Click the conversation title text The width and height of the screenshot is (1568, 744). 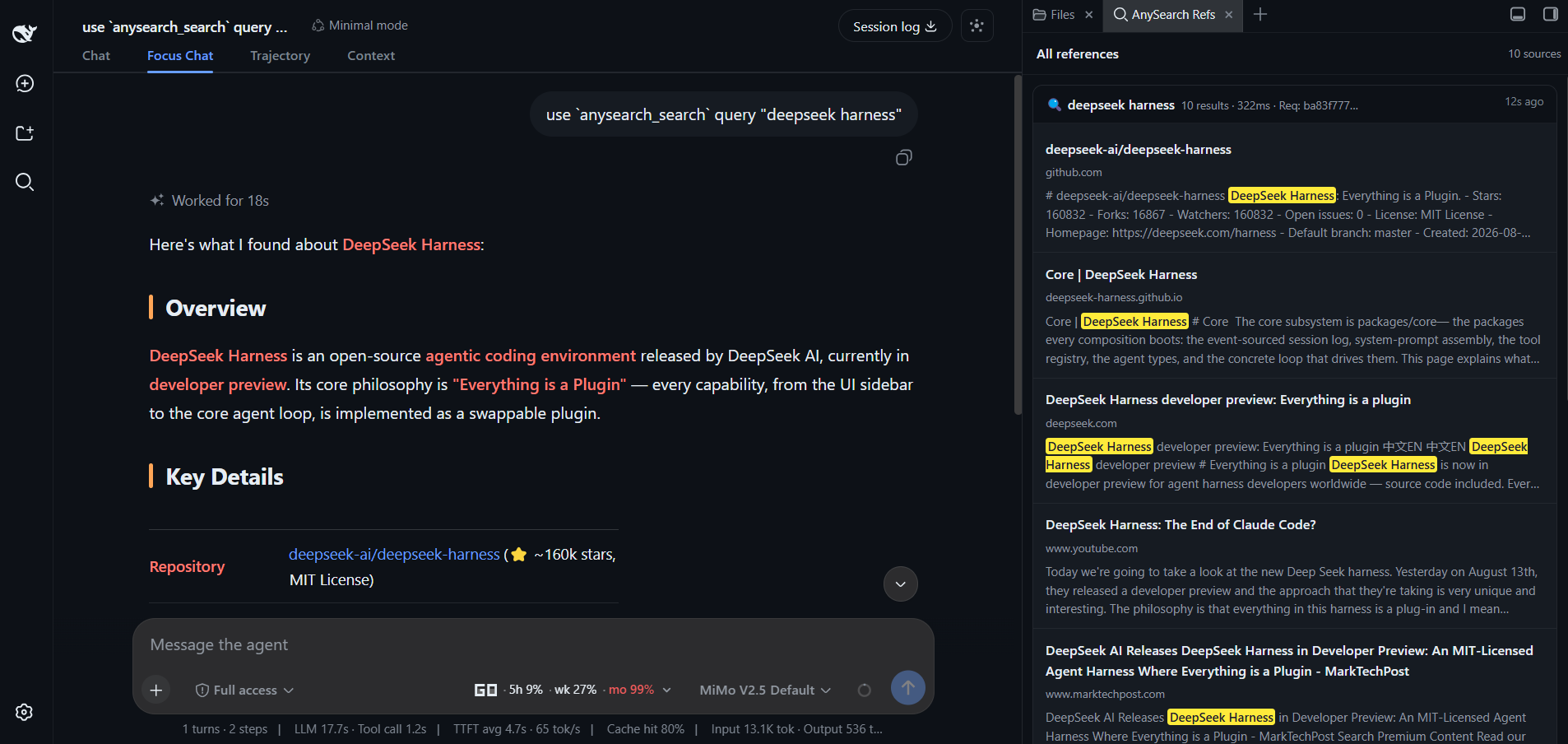point(185,26)
